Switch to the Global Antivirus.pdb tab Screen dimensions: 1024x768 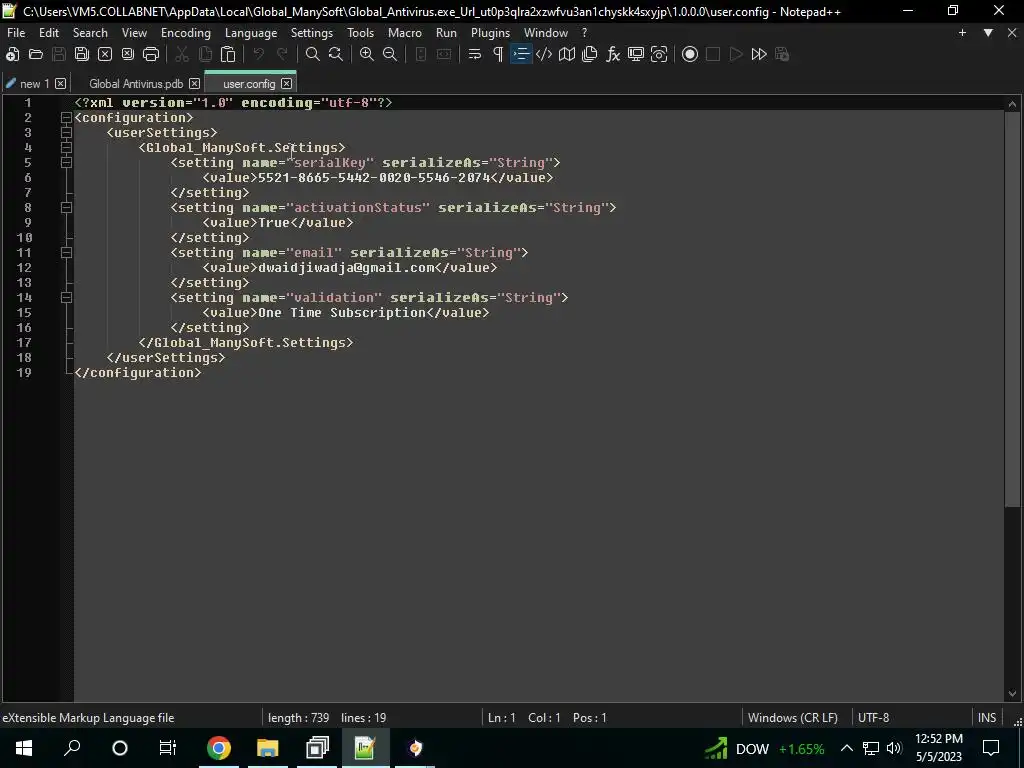136,84
